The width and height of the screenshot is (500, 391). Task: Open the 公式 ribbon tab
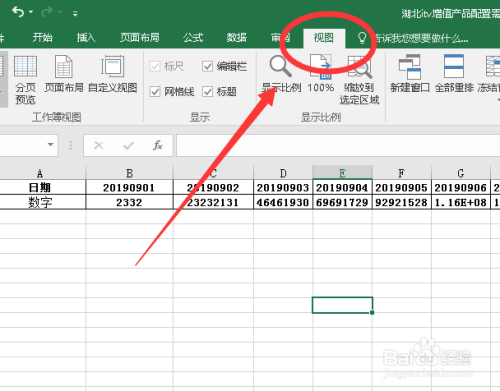click(193, 37)
